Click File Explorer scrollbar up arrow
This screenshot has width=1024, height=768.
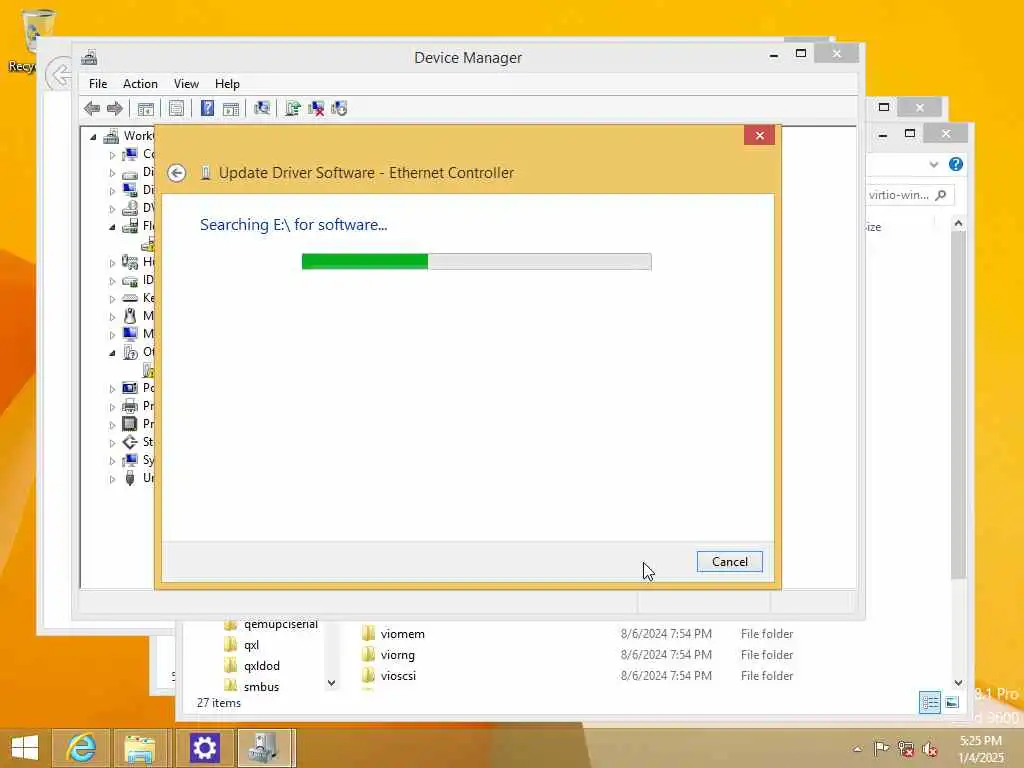[958, 223]
